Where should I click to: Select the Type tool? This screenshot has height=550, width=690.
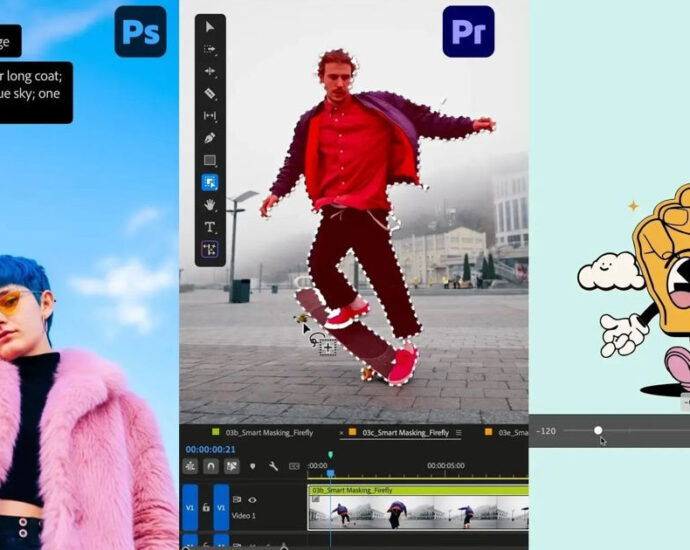(210, 226)
